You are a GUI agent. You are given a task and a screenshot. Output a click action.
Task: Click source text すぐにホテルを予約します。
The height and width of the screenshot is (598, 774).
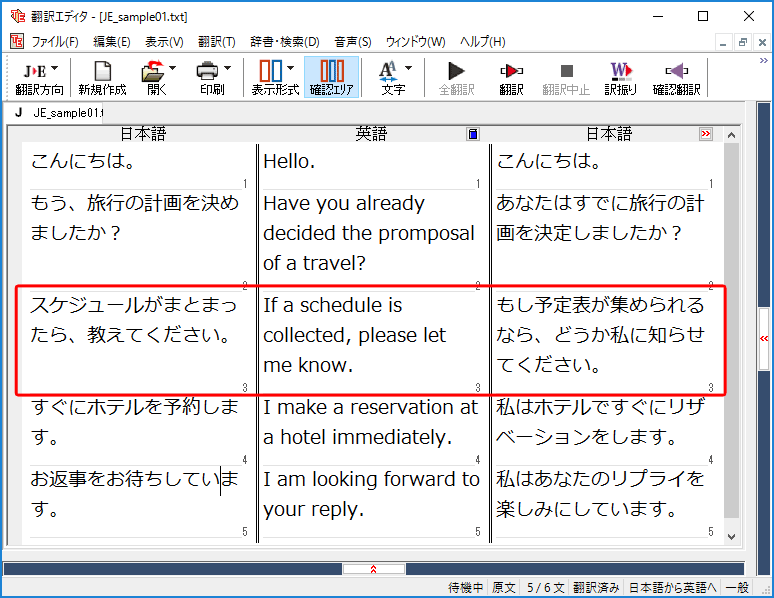click(134, 422)
